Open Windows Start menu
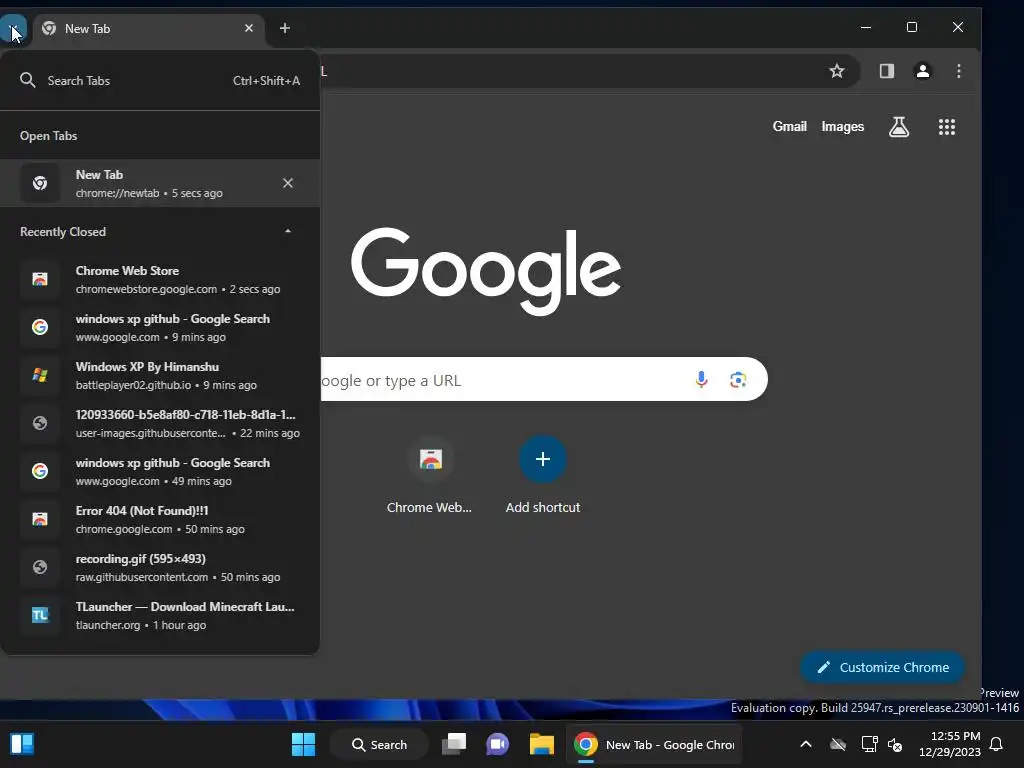This screenshot has height=768, width=1024. [x=303, y=744]
